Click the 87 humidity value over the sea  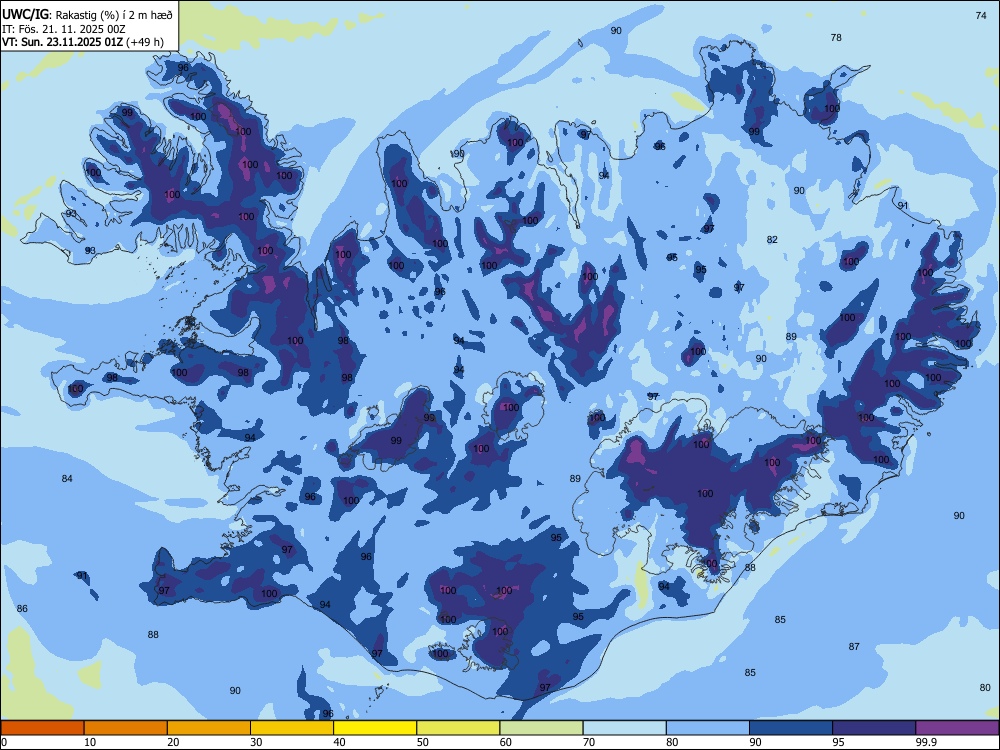854,647
